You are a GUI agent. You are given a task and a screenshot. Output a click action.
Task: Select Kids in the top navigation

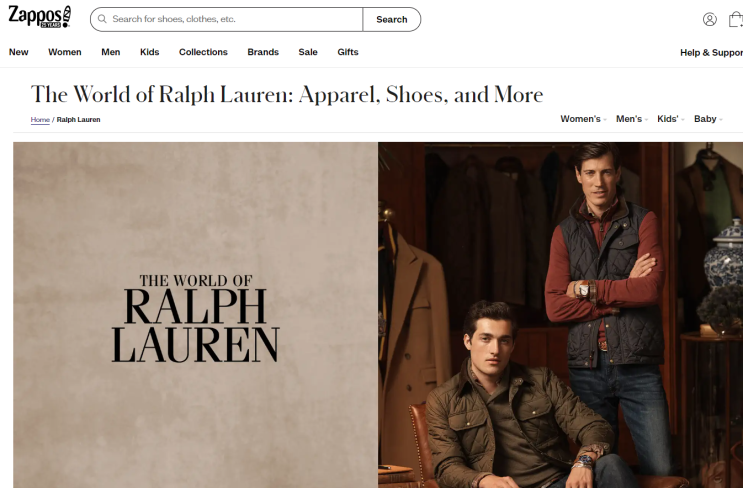pos(149,52)
